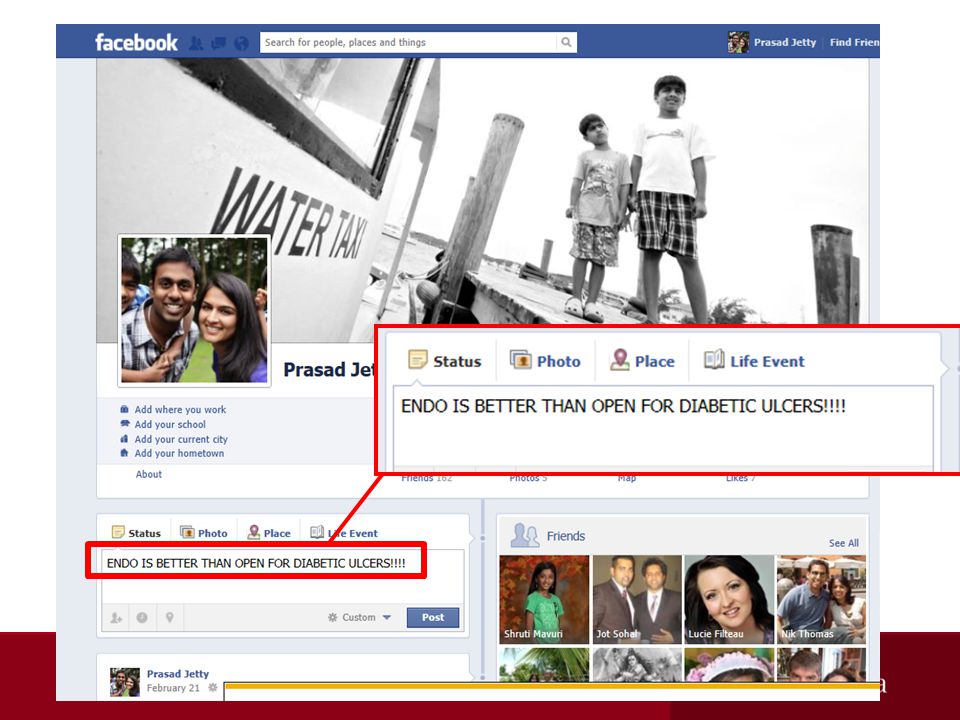Open Nik Thomas friend thumbnail
Screen dimensions: 960x720
[x=822, y=599]
